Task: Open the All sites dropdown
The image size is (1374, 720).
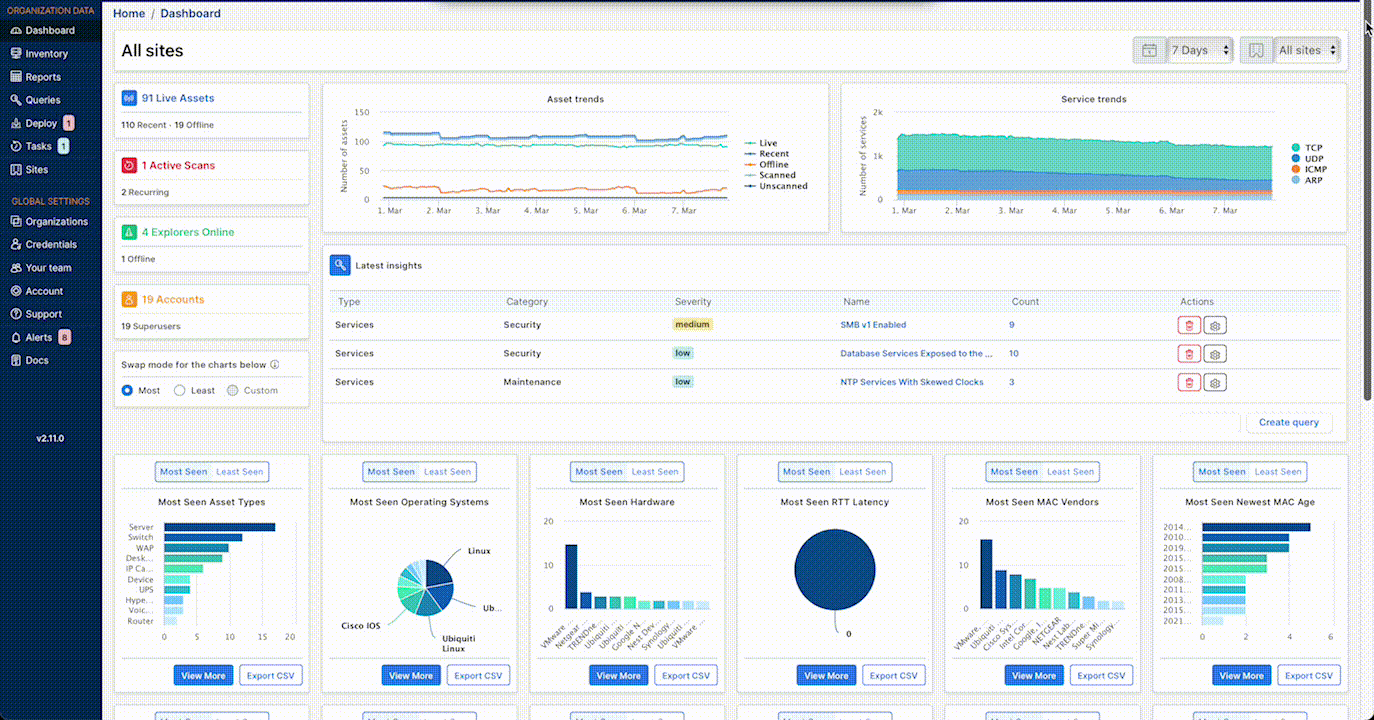Action: coord(1306,50)
